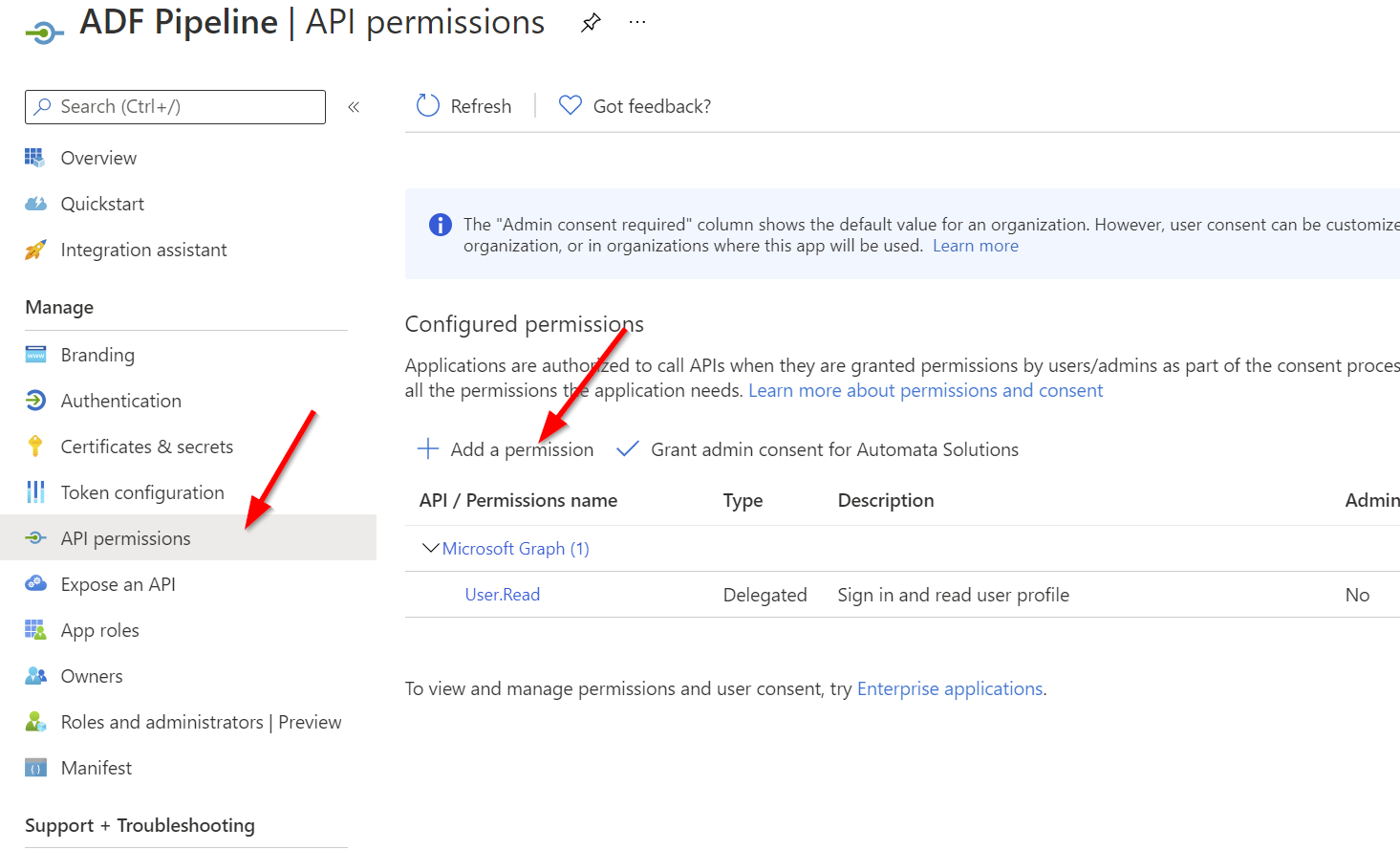Grant admin consent for Automata Solutions

834,449
